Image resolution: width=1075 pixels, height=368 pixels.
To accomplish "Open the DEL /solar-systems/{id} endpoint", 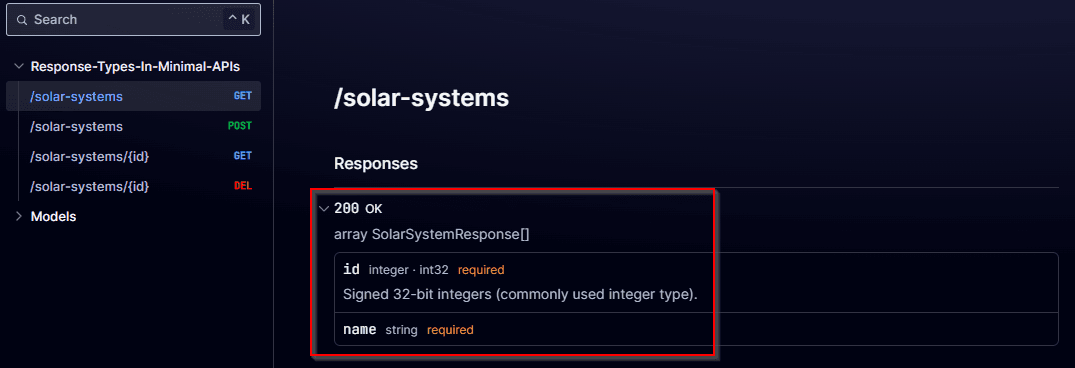I will 133,186.
